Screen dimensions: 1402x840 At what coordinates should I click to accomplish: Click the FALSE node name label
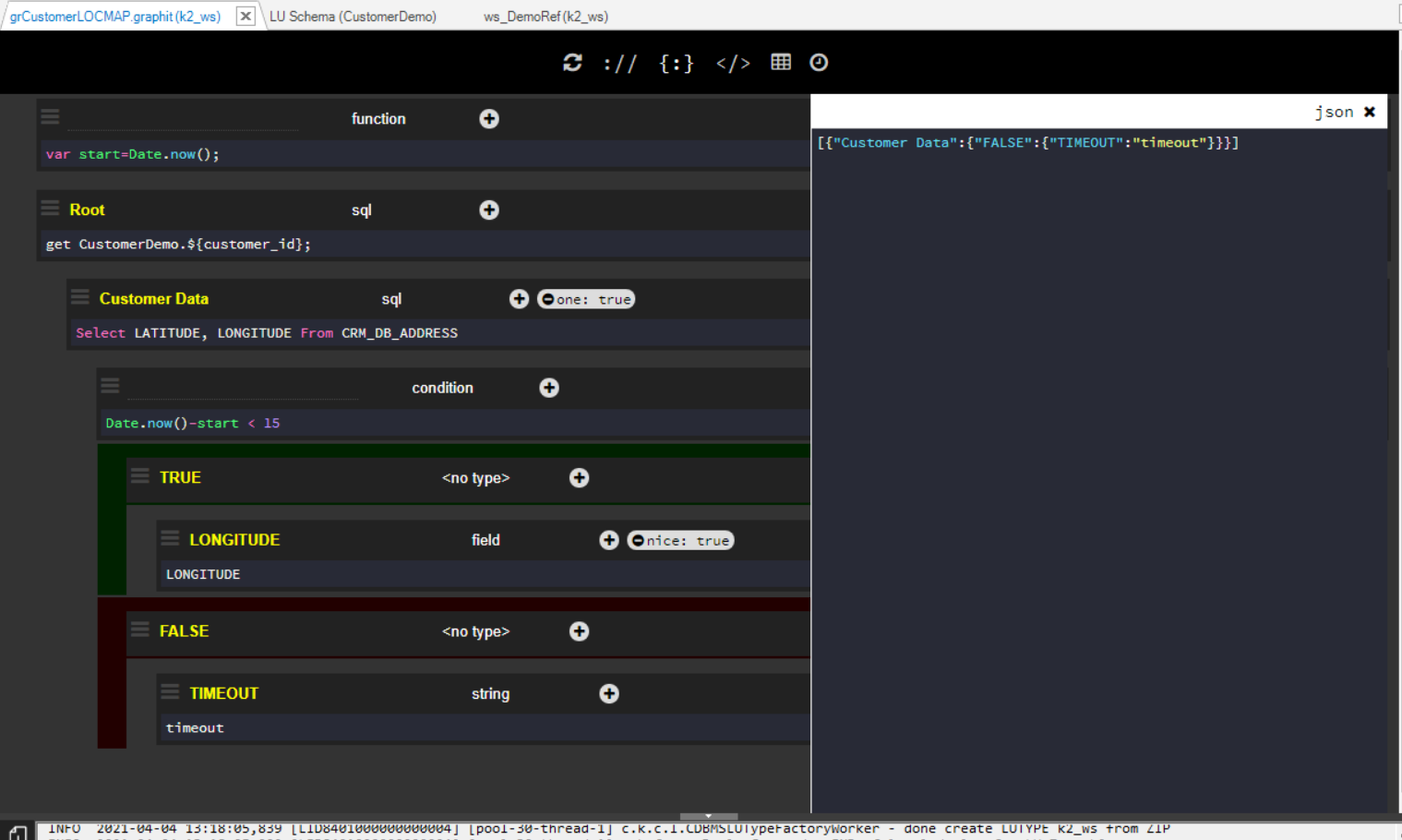(184, 631)
